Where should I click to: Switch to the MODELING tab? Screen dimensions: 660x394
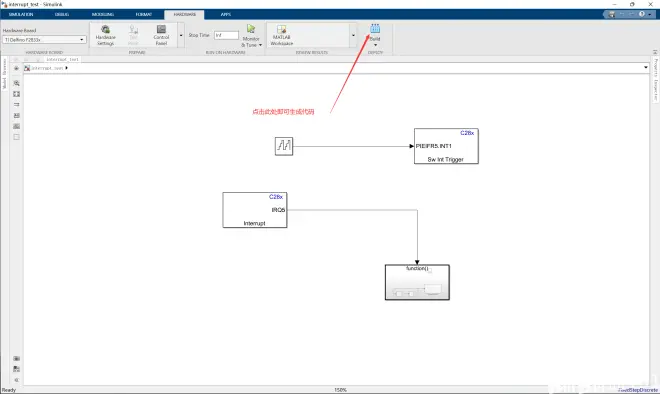pyautogui.click(x=103, y=14)
